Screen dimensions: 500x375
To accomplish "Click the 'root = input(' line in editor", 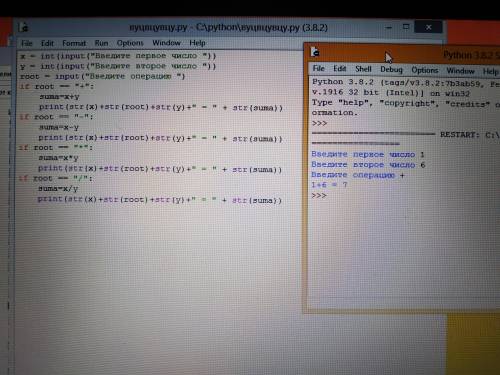I will [x=102, y=76].
